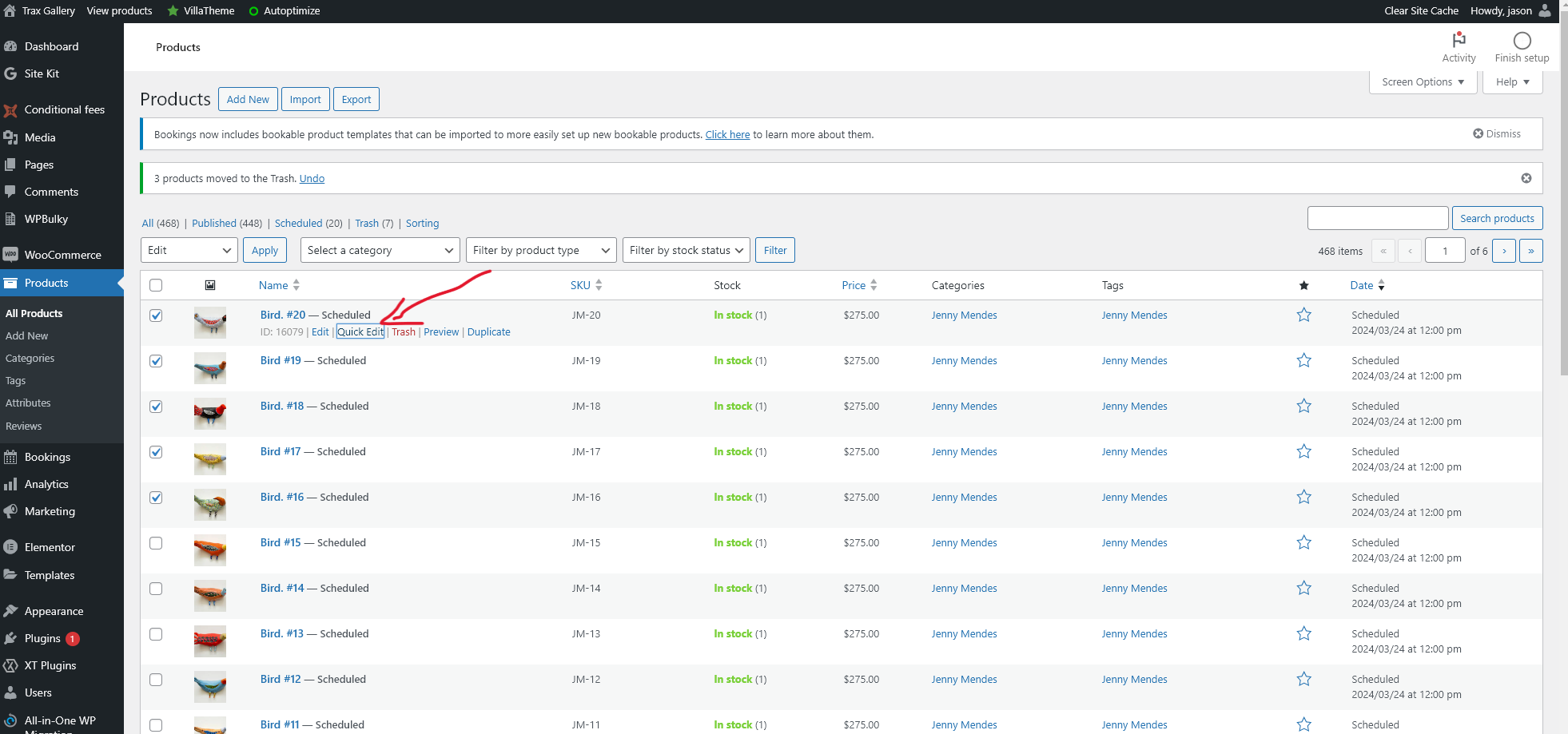Star Bird. #13 as featured
Image resolution: width=1568 pixels, height=734 pixels.
coord(1303,633)
